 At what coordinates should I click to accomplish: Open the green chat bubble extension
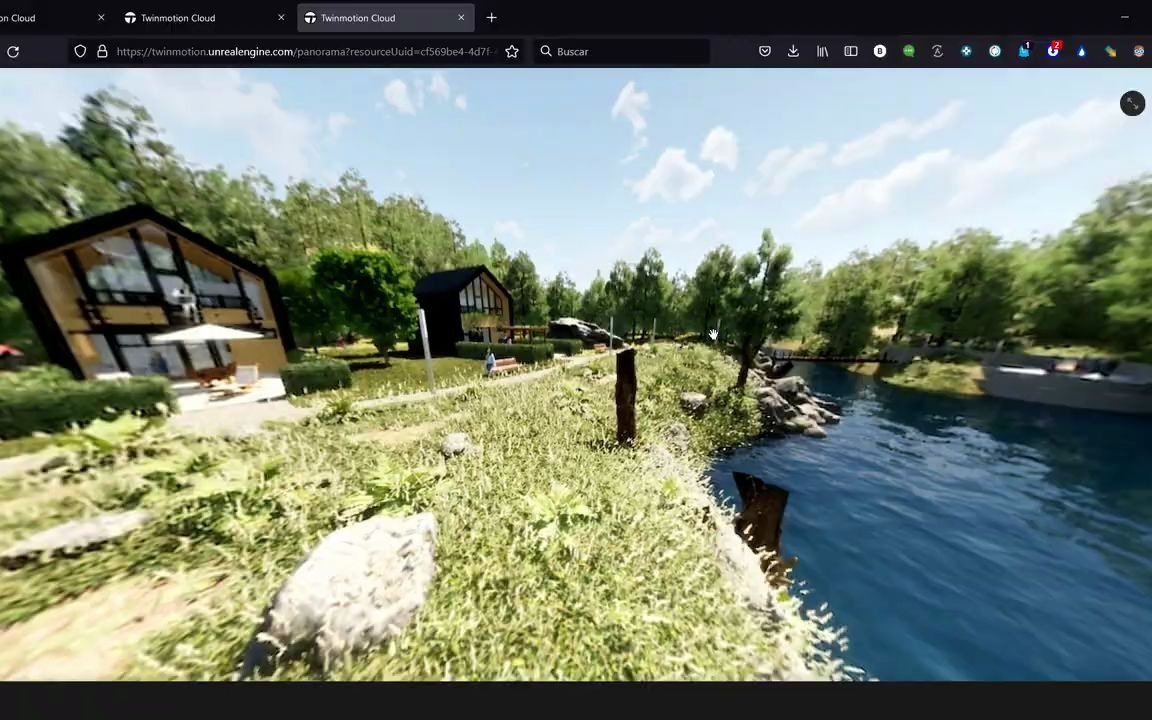(x=909, y=51)
